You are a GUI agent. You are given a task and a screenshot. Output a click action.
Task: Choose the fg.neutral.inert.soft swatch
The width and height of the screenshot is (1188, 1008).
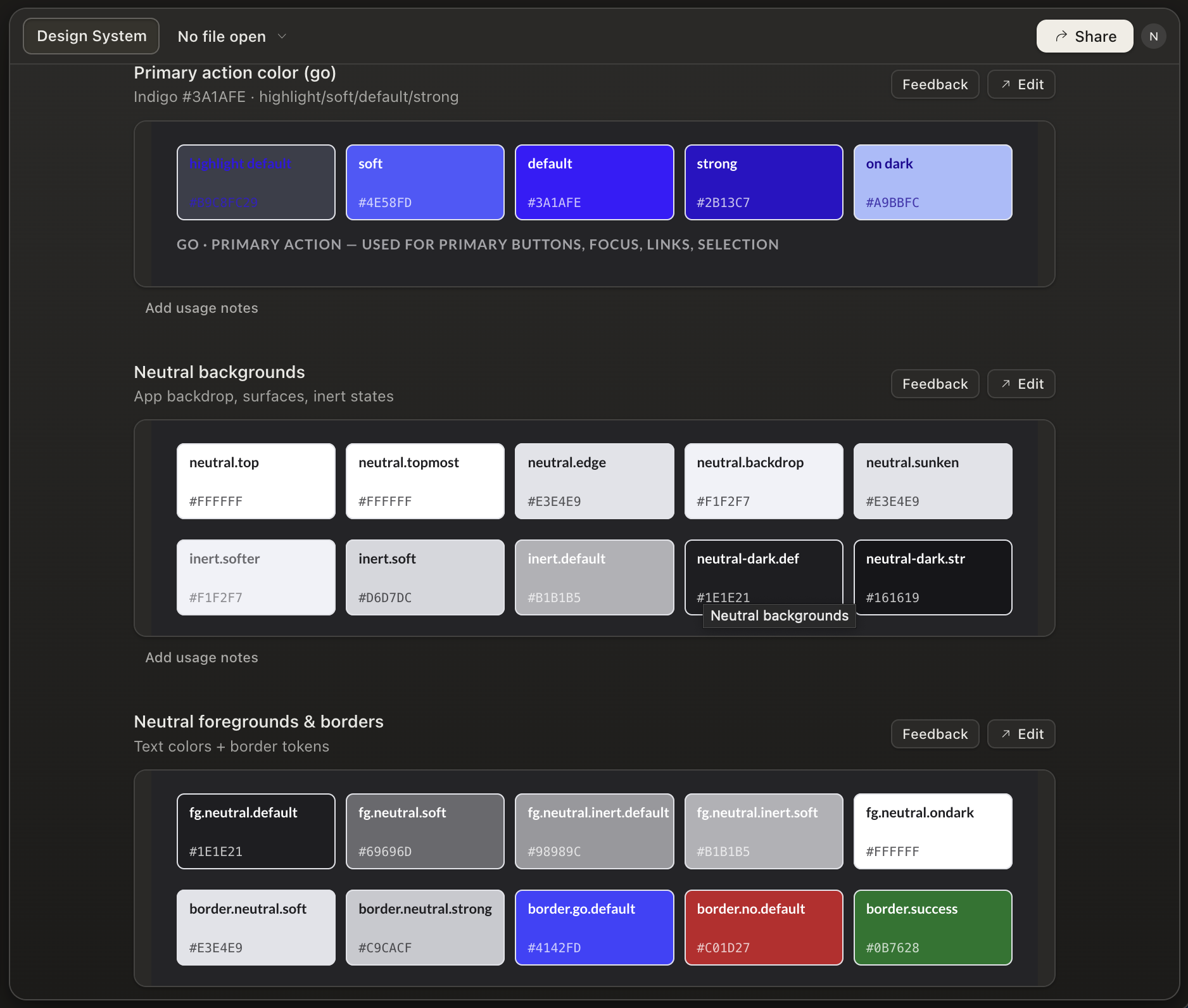764,831
